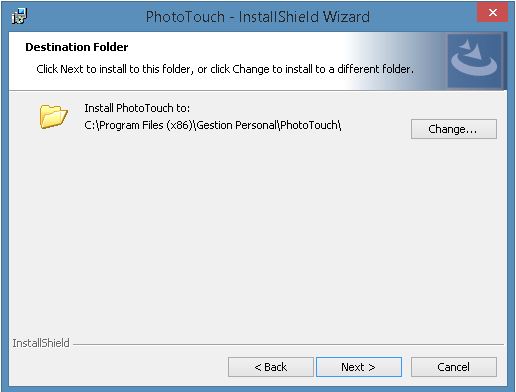This screenshot has width=516, height=392.
Task: Click the empty gray area of the dialog
Action: click(258, 233)
